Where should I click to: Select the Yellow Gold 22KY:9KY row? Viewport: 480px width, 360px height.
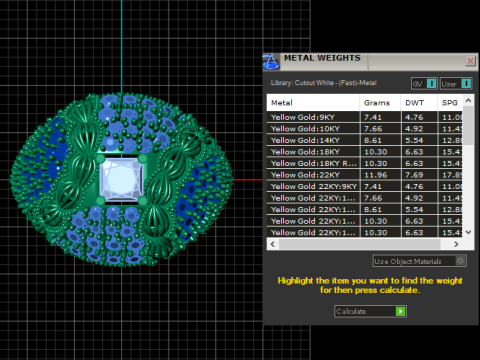point(365,186)
